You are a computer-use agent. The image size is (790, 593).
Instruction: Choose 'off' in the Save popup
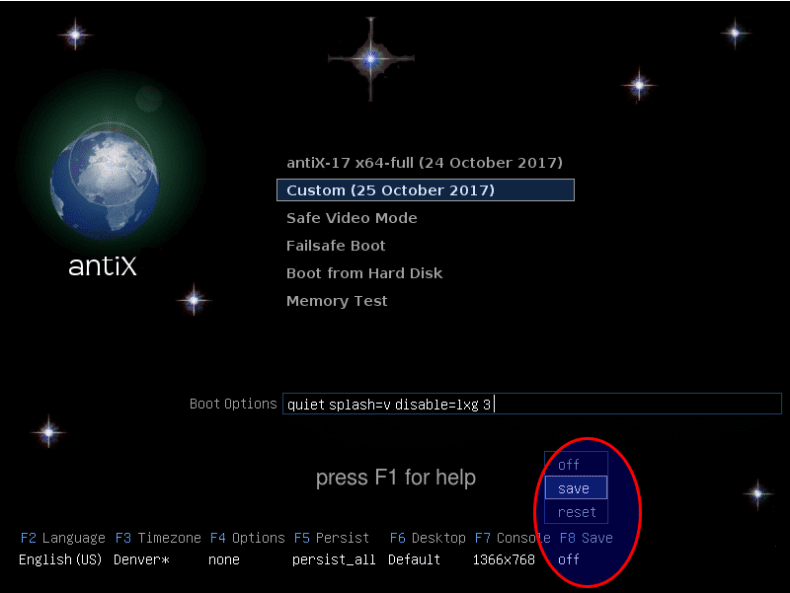click(x=576, y=465)
